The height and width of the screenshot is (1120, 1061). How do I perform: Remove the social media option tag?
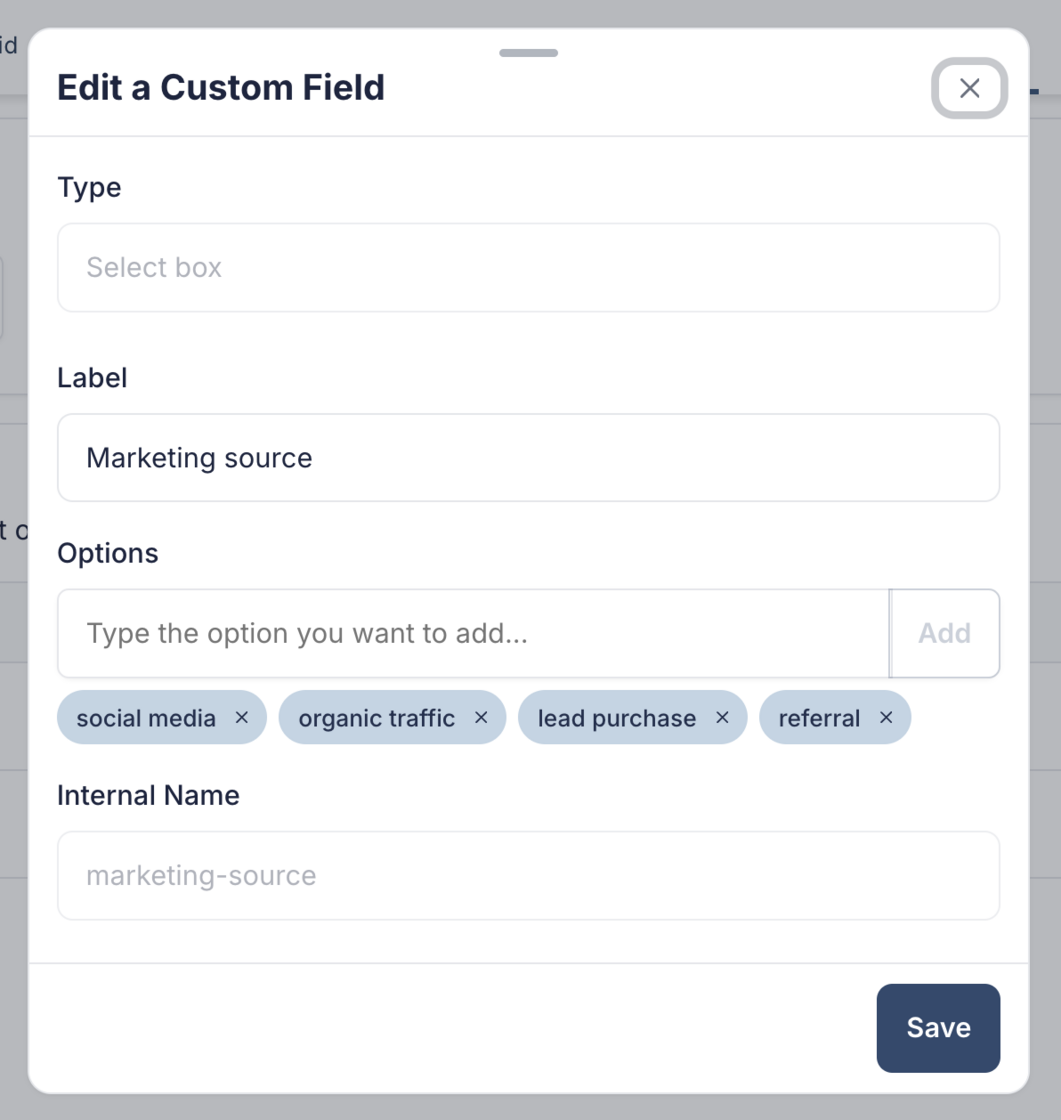pyautogui.click(x=241, y=718)
